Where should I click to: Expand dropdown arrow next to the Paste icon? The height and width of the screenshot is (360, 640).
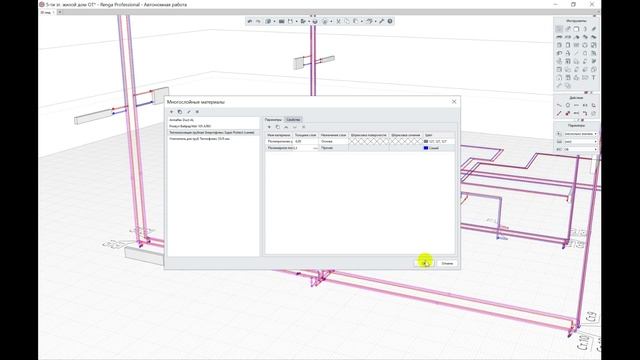pyautogui.click(x=362, y=22)
